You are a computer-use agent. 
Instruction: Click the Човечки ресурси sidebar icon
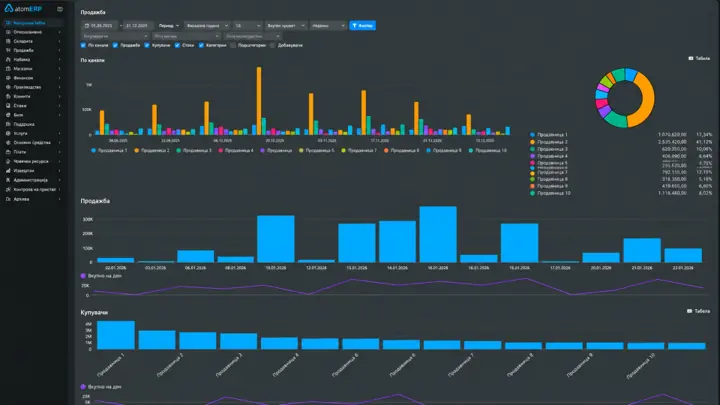(8, 161)
